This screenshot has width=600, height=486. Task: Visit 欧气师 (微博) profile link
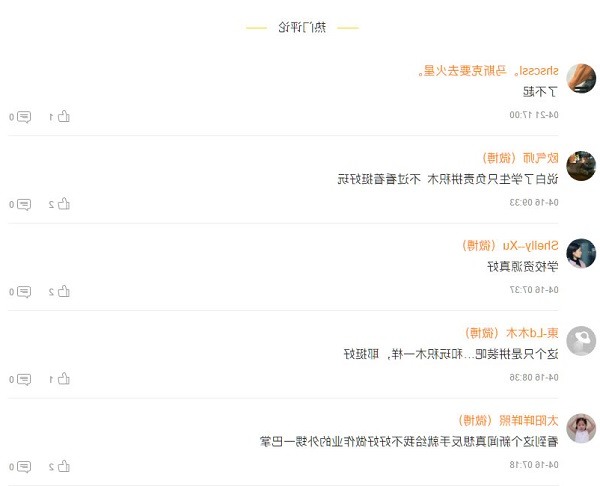(520, 158)
